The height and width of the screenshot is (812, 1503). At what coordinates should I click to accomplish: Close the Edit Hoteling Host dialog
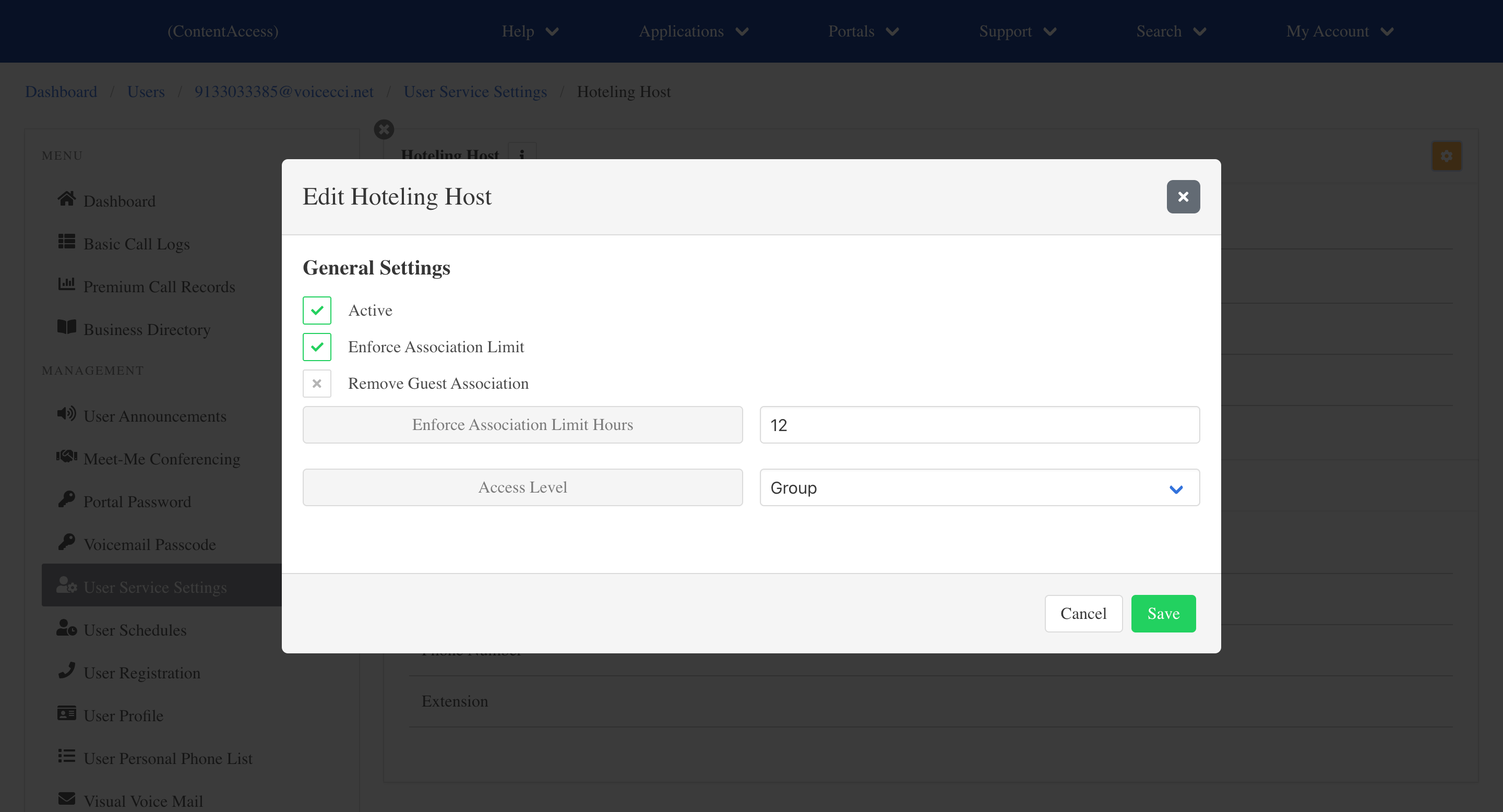(x=1183, y=197)
